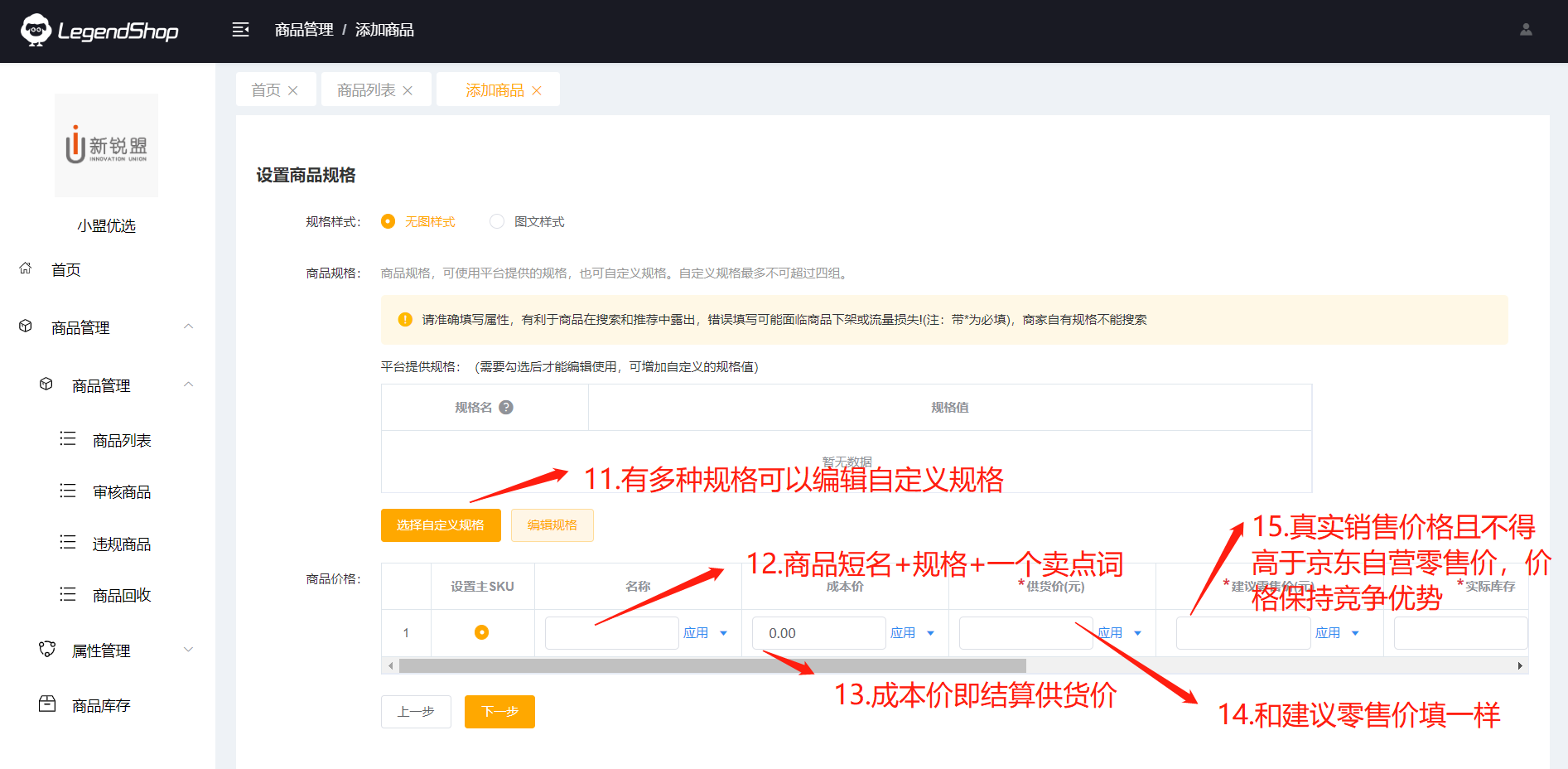
Task: Open the 应用 dropdown next to cost price
Action: pyautogui.click(x=931, y=633)
